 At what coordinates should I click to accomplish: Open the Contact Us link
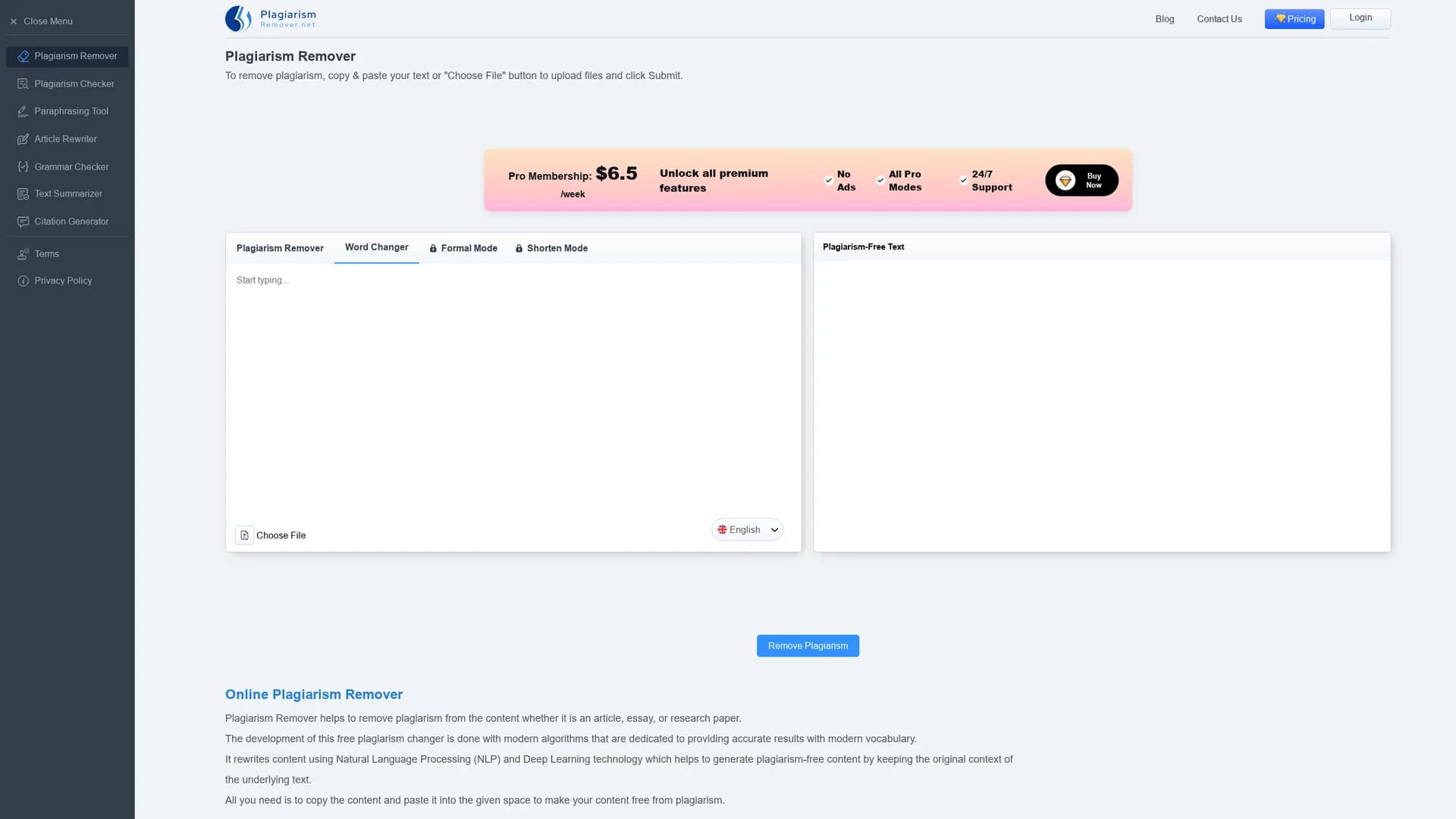click(x=1219, y=19)
